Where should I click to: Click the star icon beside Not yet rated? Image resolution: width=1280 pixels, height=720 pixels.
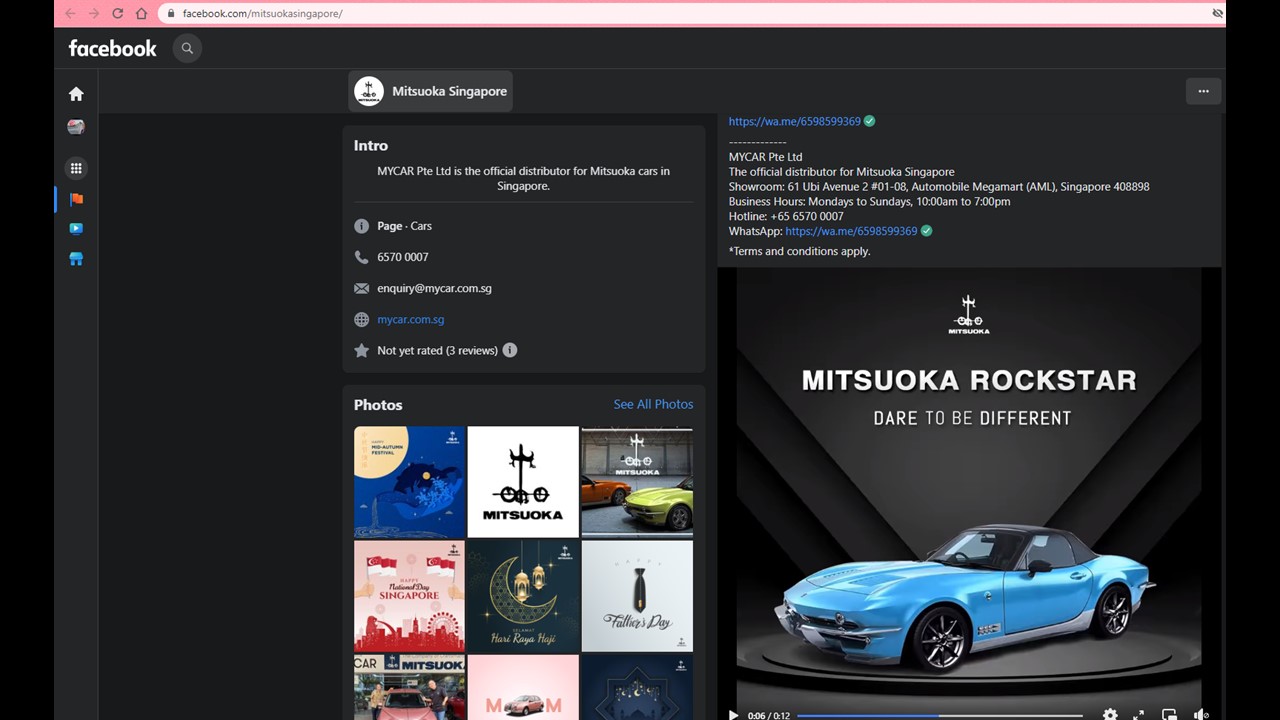click(x=362, y=351)
